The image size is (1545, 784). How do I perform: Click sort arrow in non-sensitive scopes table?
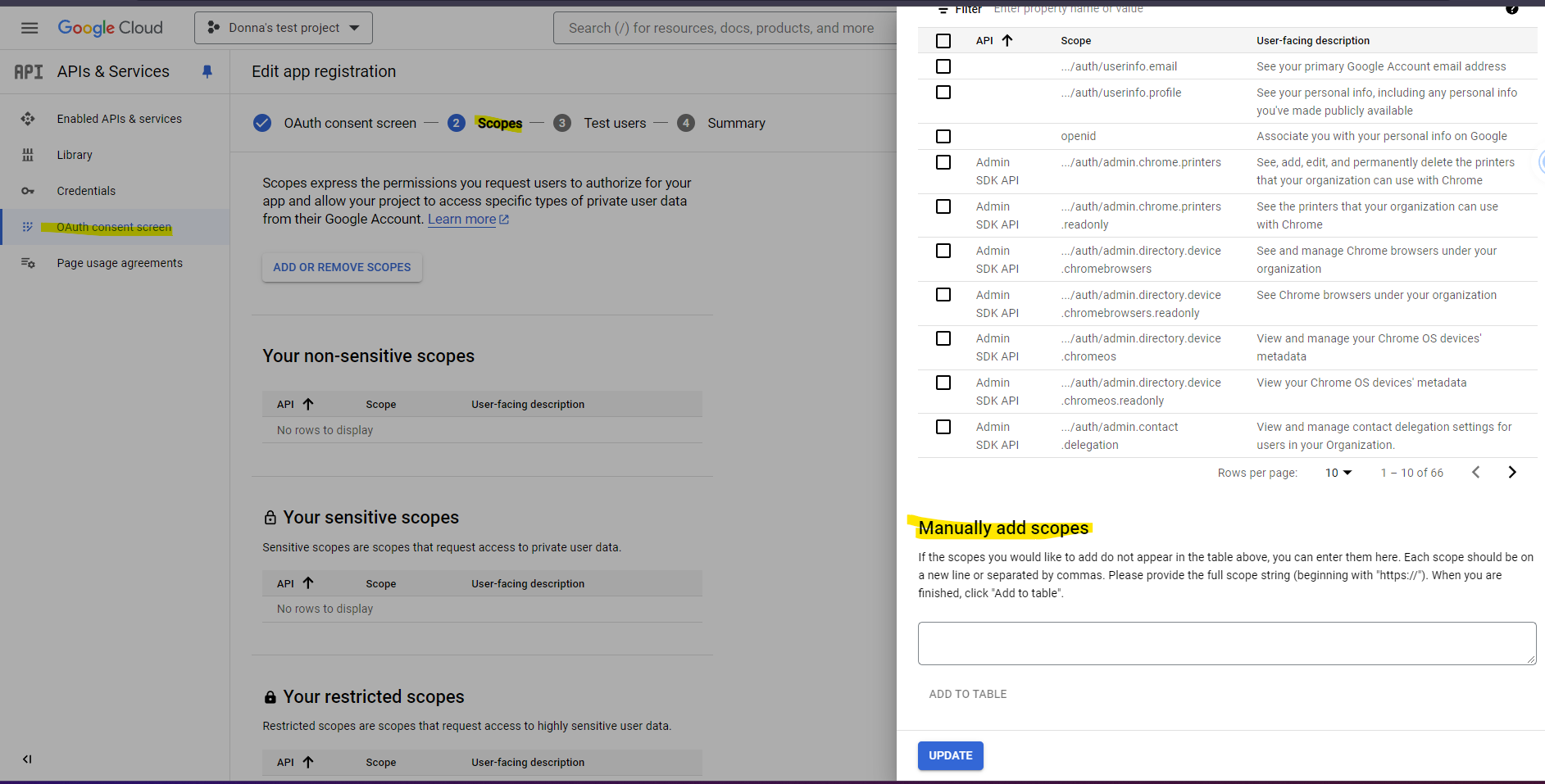[308, 404]
